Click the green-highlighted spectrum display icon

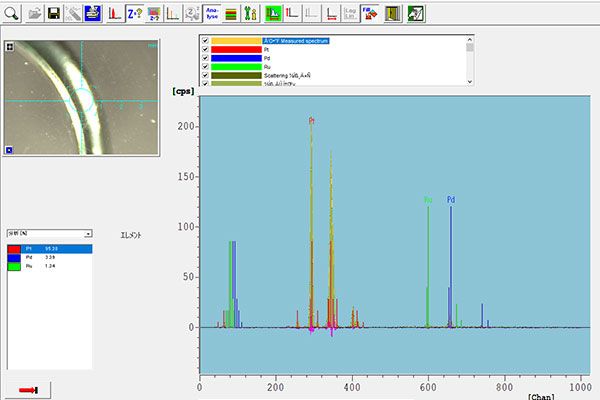272,13
